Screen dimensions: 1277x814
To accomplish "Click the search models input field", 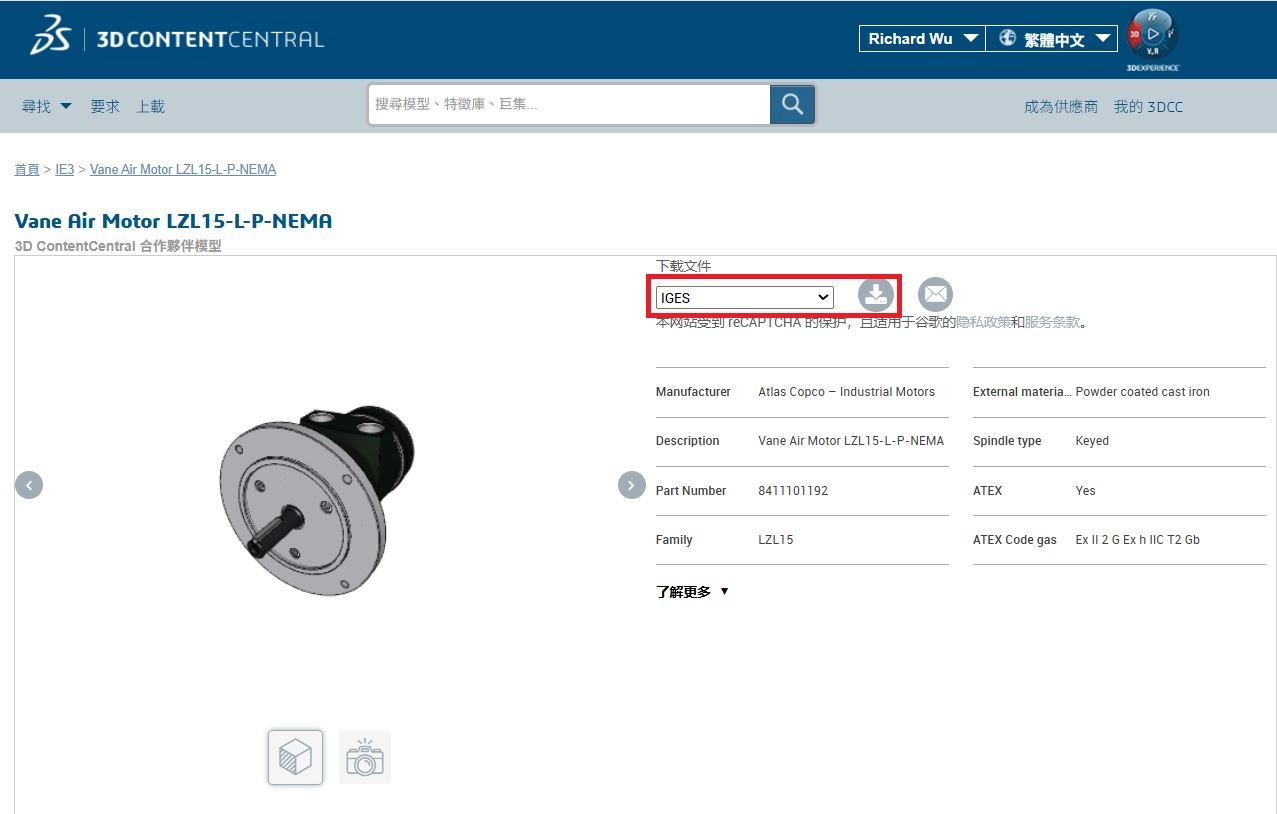I will [569, 104].
